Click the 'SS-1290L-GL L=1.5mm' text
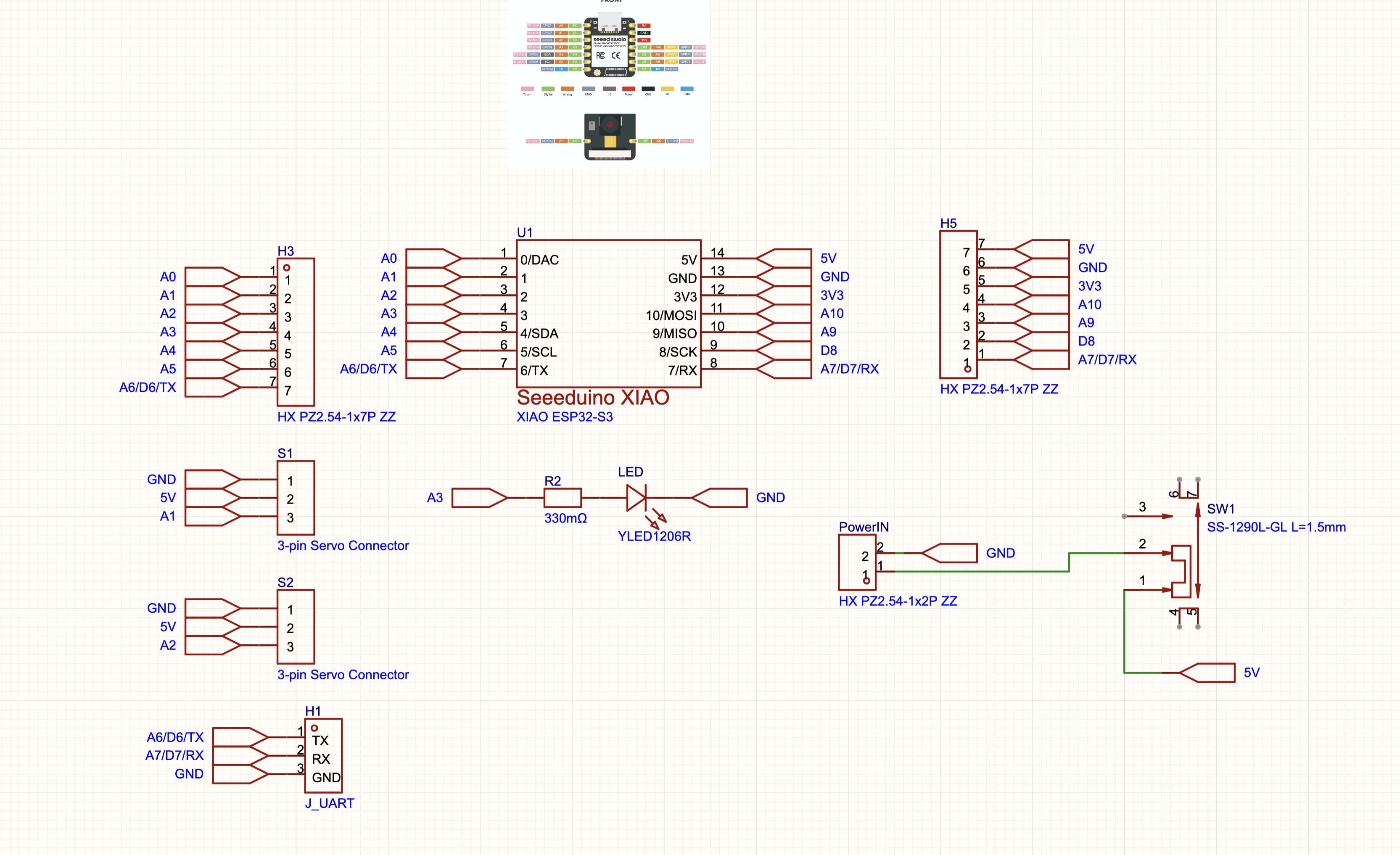Image resolution: width=1400 pixels, height=855 pixels. click(1276, 527)
